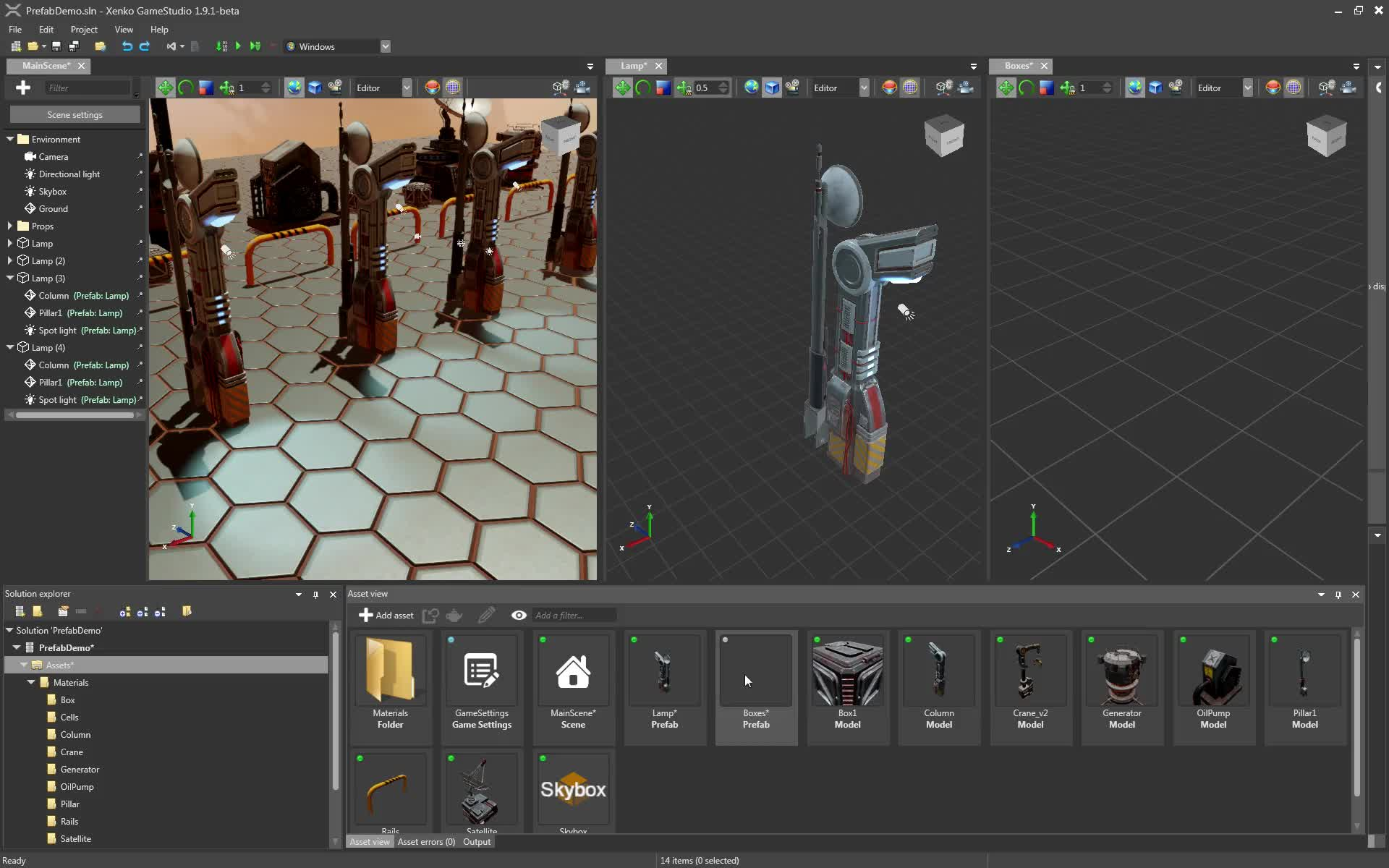Collapse the Lamp (3) entity node
The image size is (1389, 868).
pos(9,278)
